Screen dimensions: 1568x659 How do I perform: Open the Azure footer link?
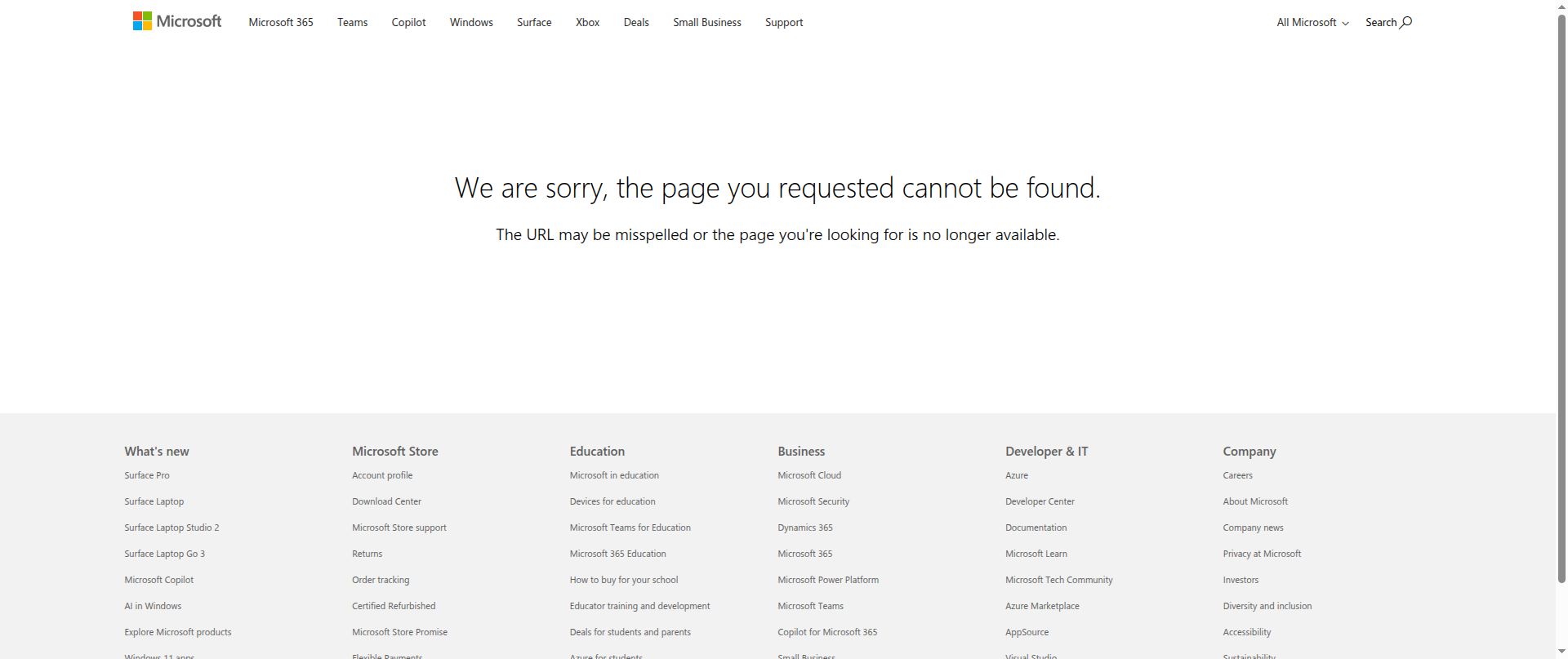tap(1017, 475)
